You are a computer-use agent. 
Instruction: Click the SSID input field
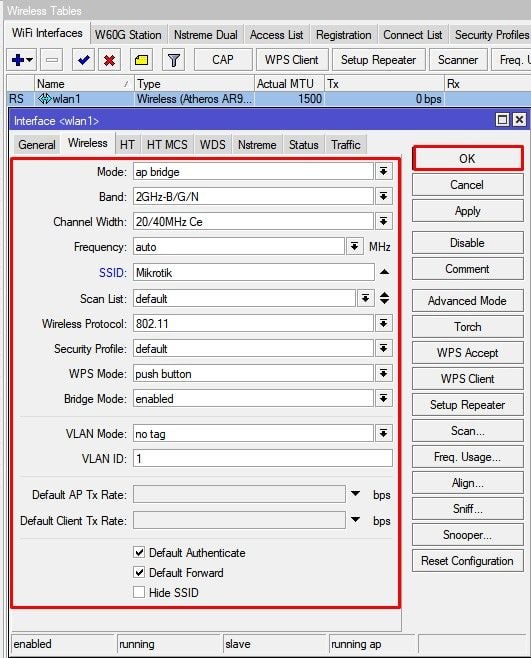pyautogui.click(x=254, y=273)
